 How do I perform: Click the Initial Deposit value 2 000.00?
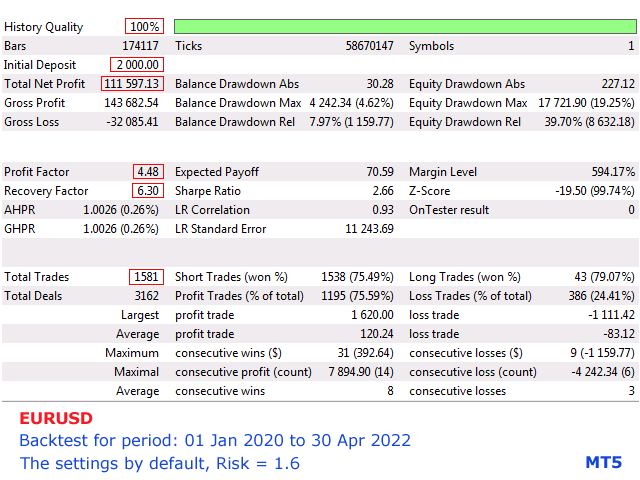(138, 64)
